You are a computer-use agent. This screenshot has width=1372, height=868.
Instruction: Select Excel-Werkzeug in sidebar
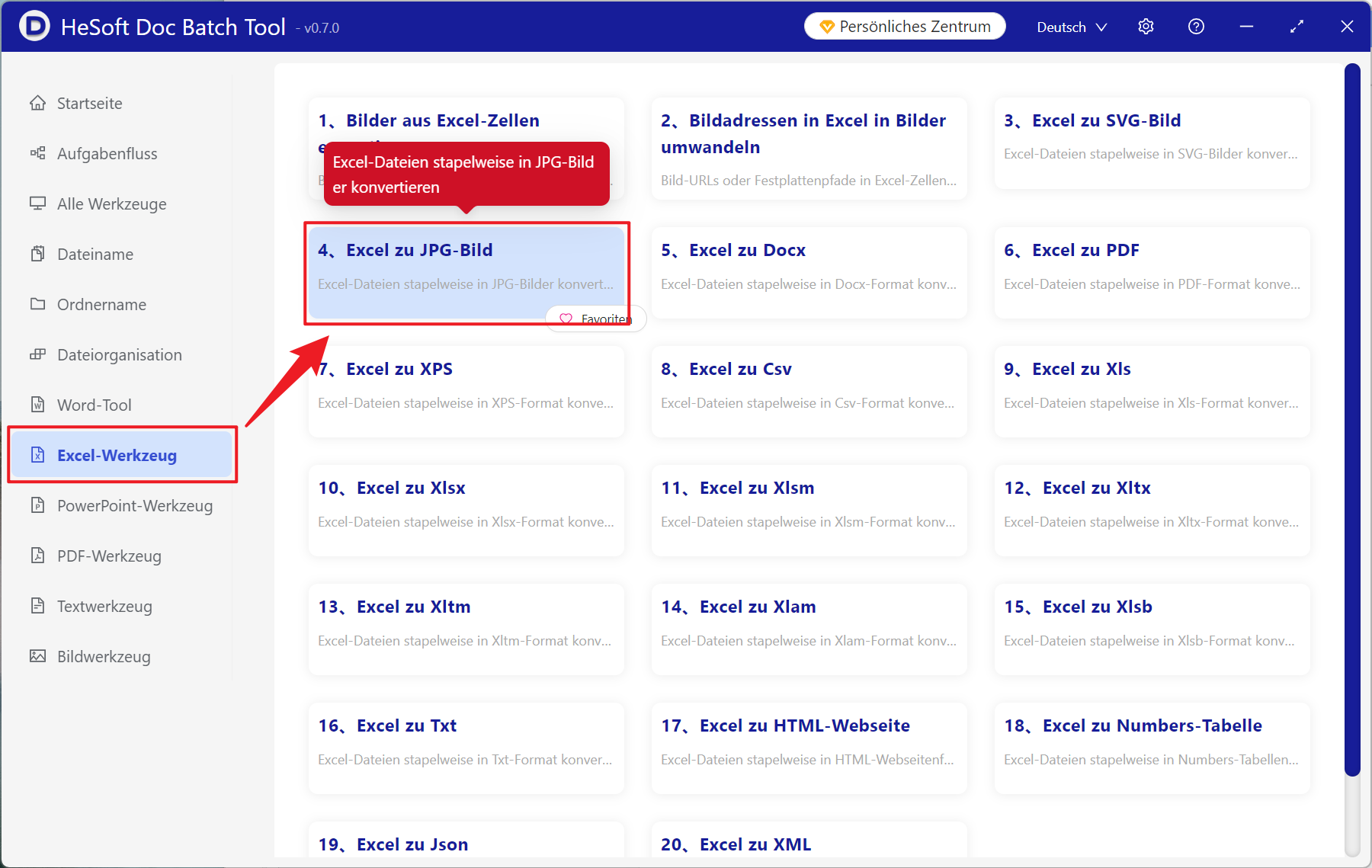[122, 455]
